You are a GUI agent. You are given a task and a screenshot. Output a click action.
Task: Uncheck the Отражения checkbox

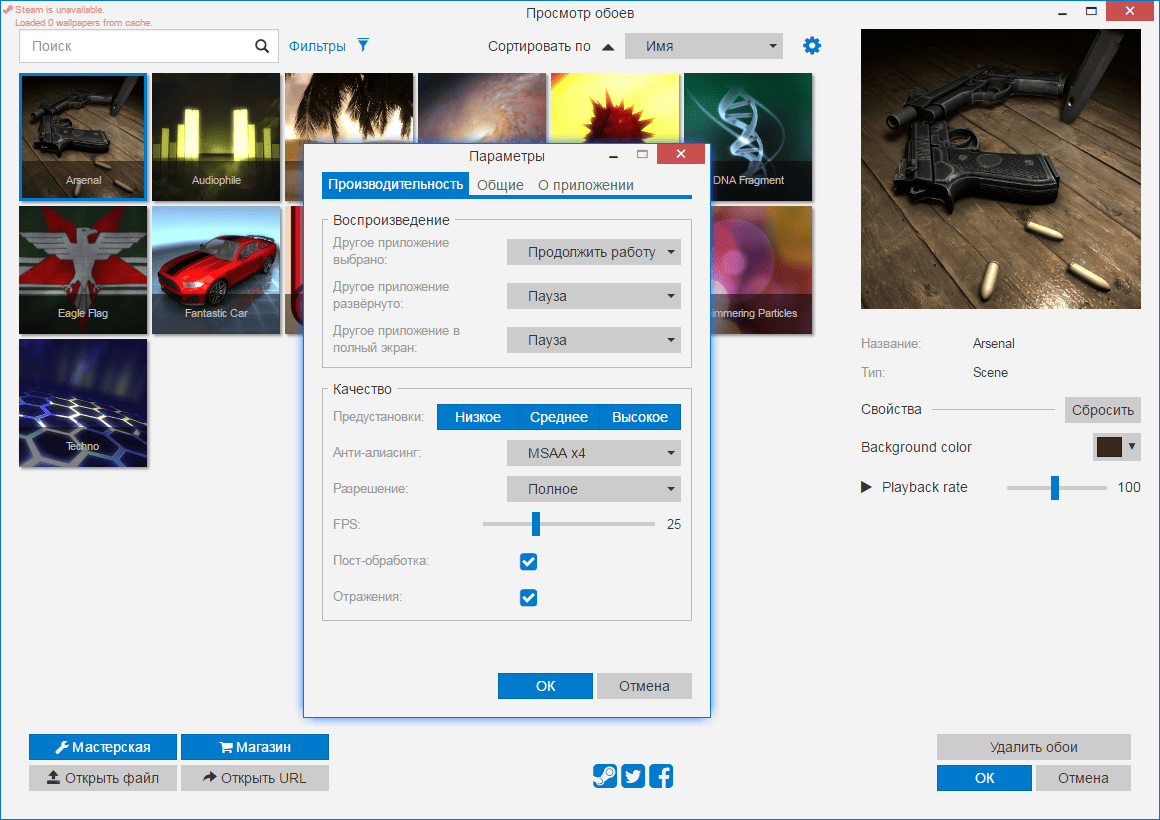click(528, 597)
